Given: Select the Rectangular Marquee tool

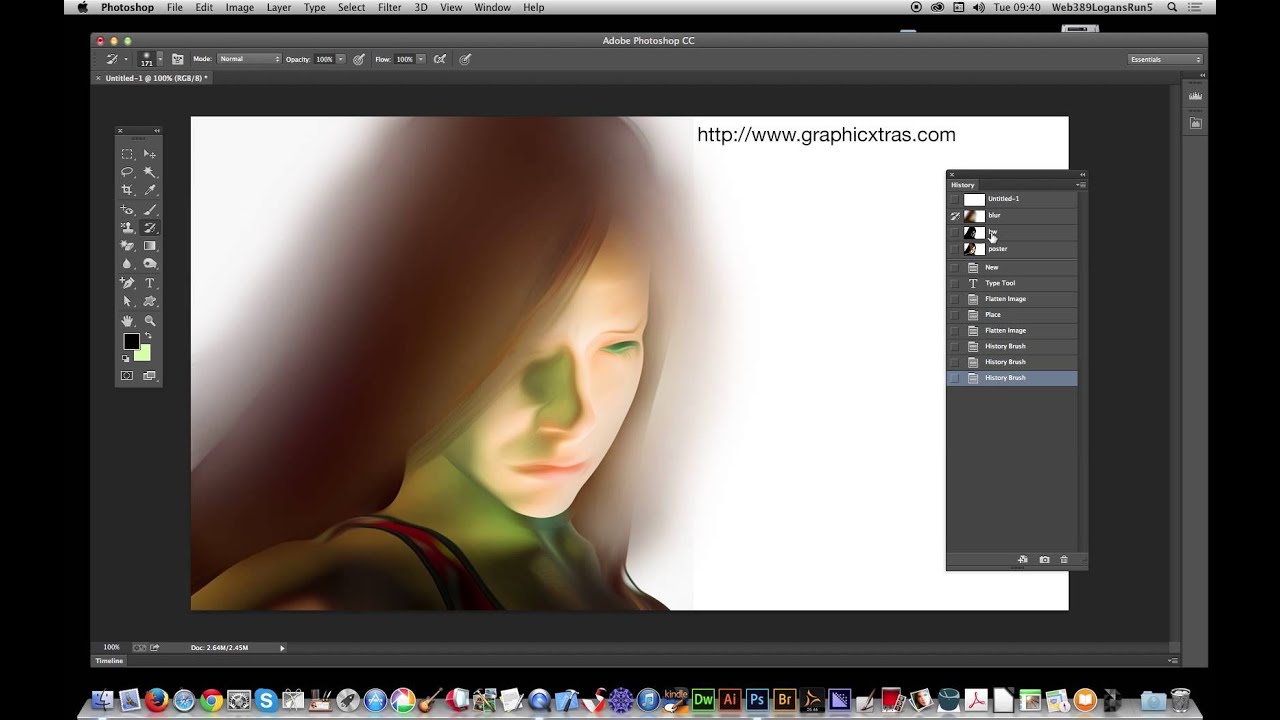Looking at the screenshot, I should (x=127, y=154).
